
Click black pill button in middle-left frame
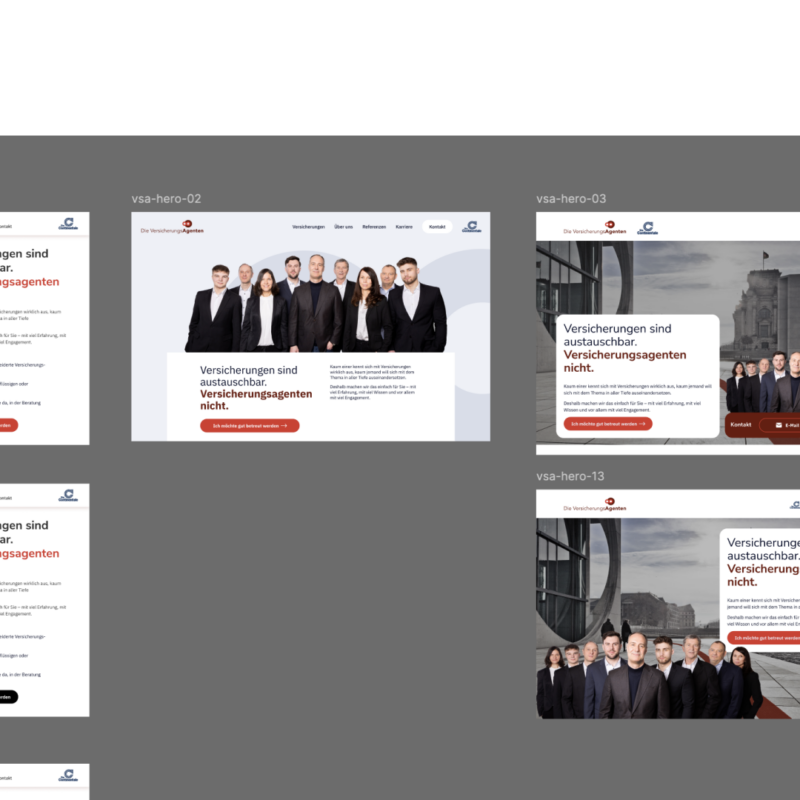(9, 697)
